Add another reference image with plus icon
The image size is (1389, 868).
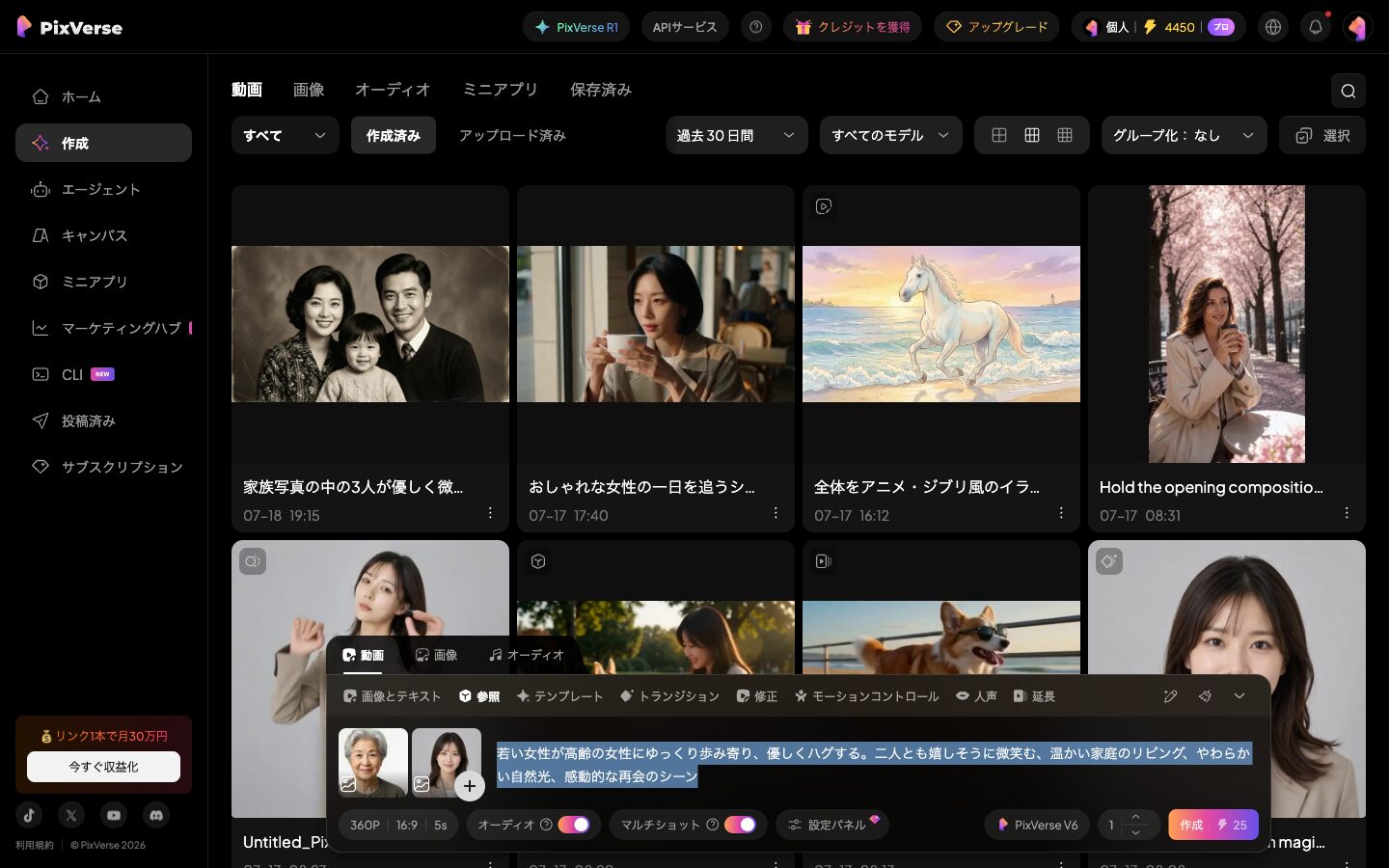click(470, 786)
